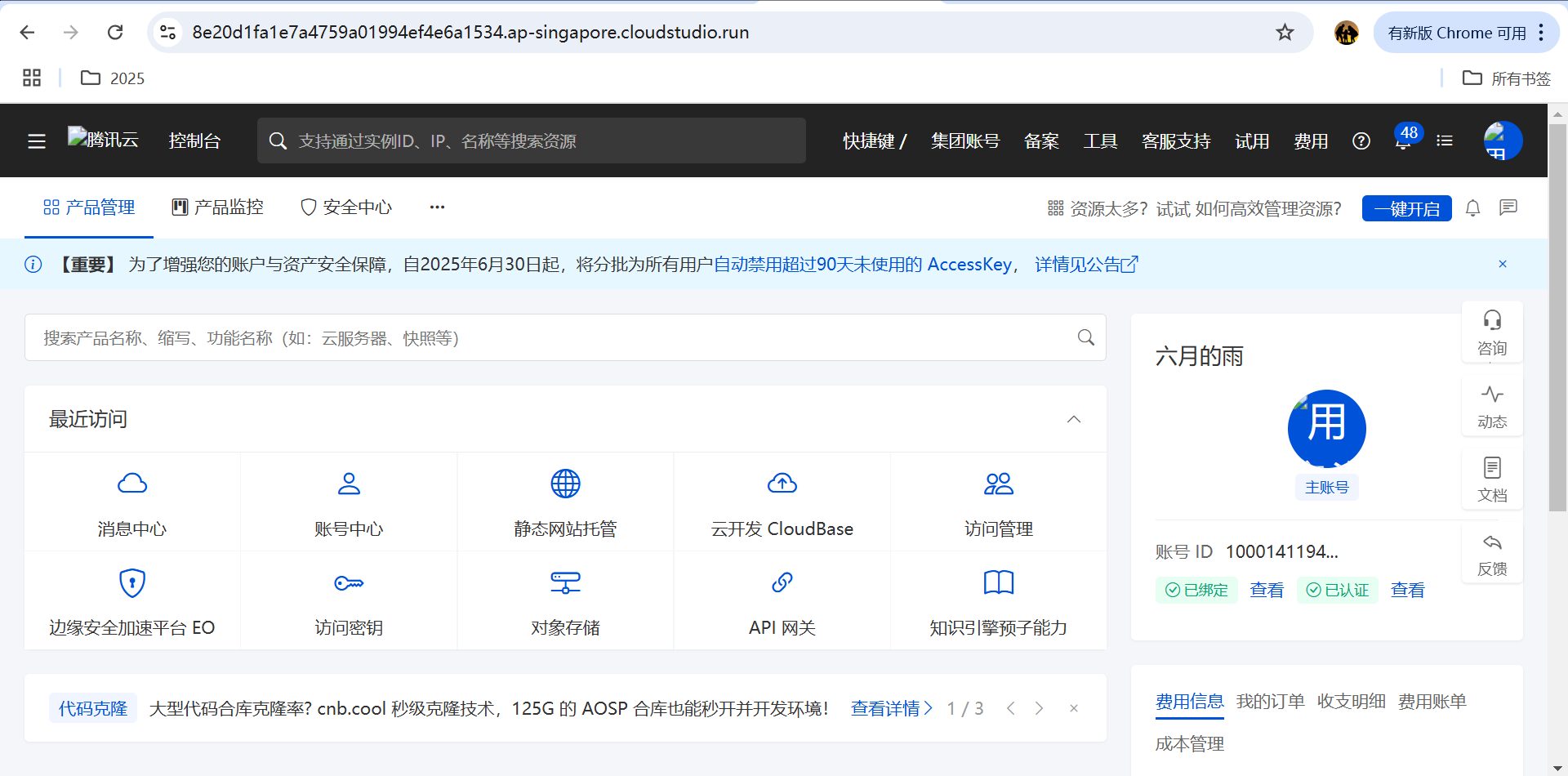The height and width of the screenshot is (776, 1568).
Task: Open API 网关 link icon
Action: [782, 582]
